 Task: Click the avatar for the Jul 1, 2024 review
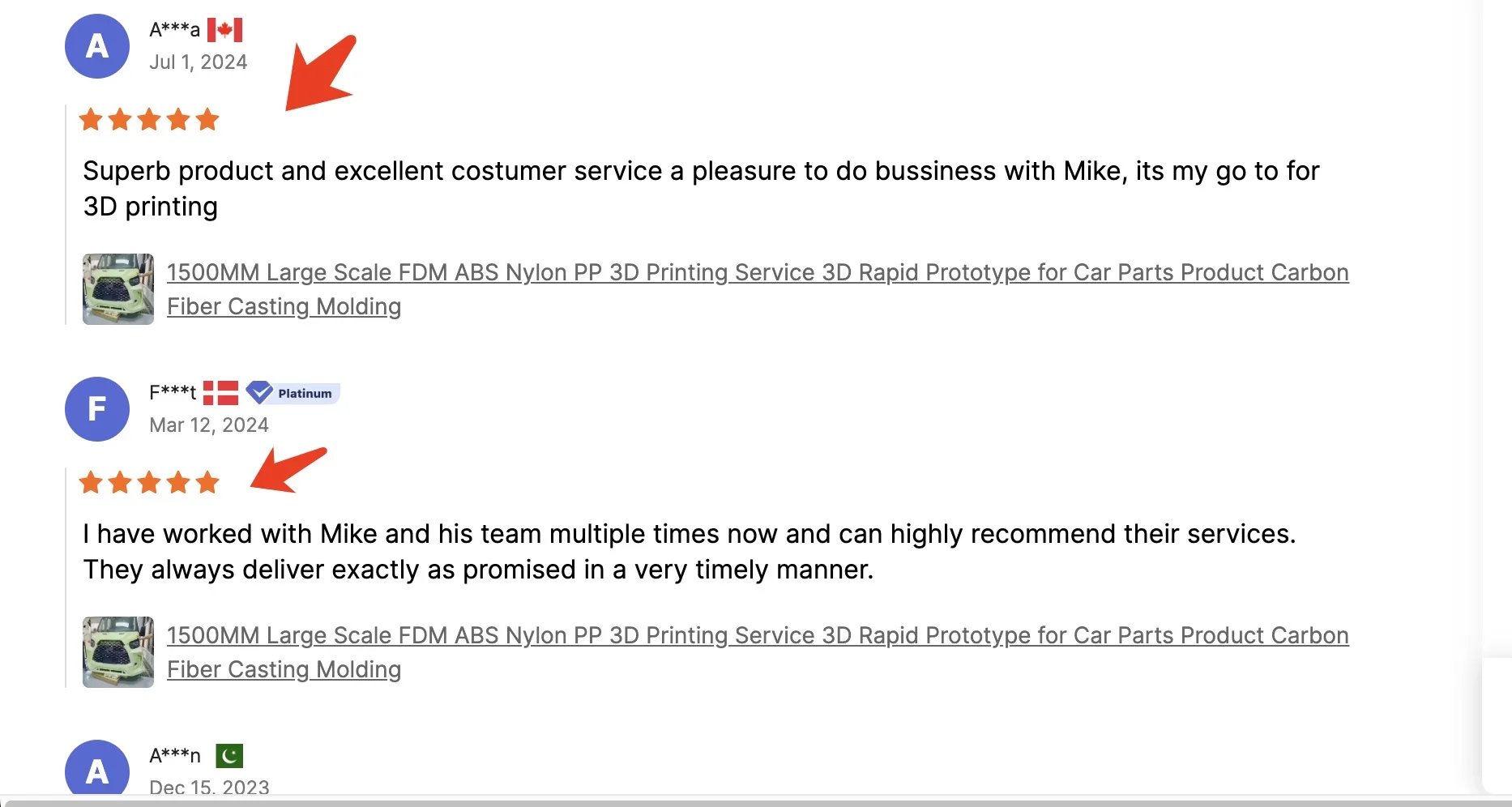tap(97, 46)
